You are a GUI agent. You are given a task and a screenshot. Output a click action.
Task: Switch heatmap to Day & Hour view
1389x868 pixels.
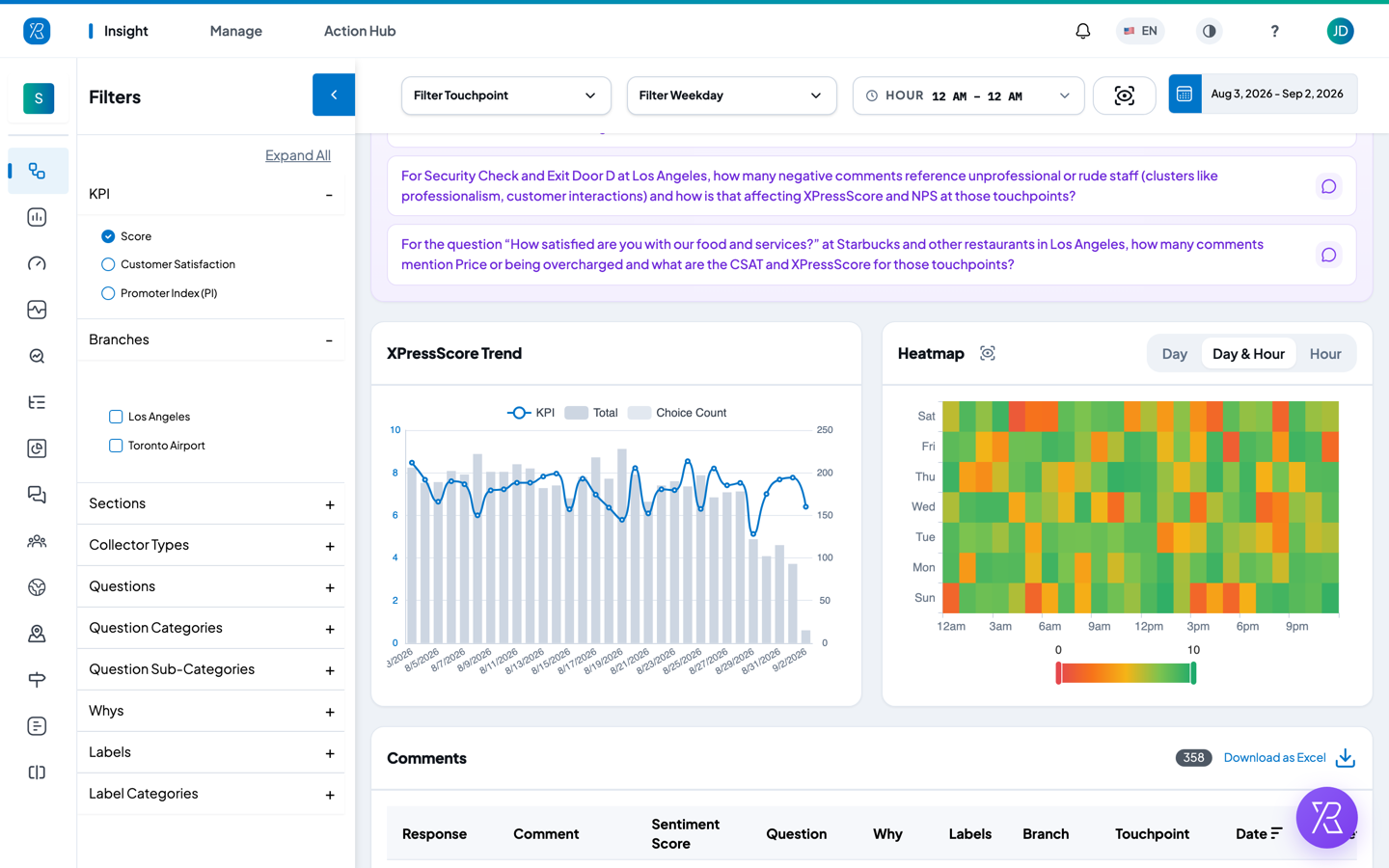coord(1248,354)
